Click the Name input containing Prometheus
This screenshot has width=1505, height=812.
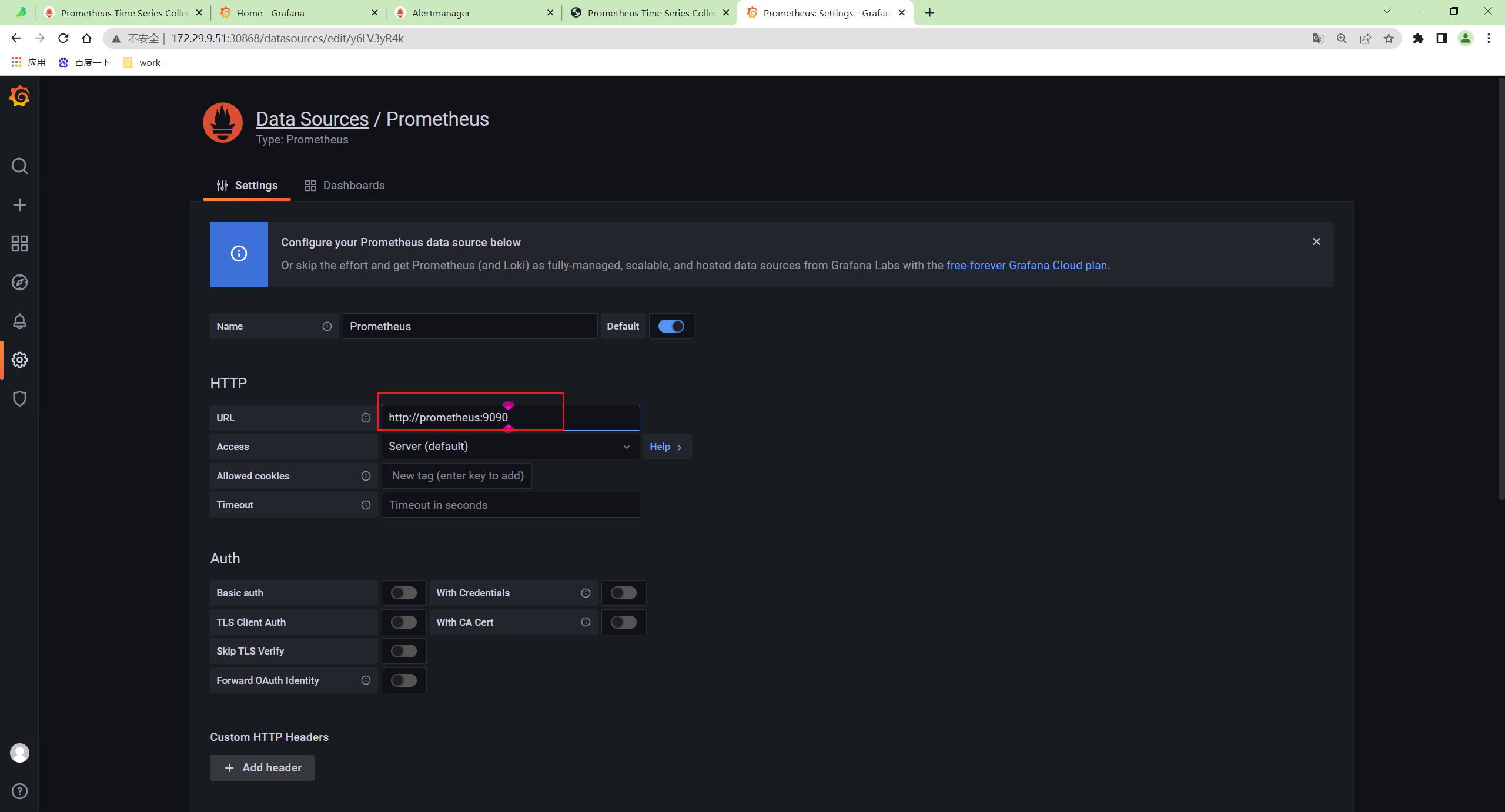click(470, 326)
